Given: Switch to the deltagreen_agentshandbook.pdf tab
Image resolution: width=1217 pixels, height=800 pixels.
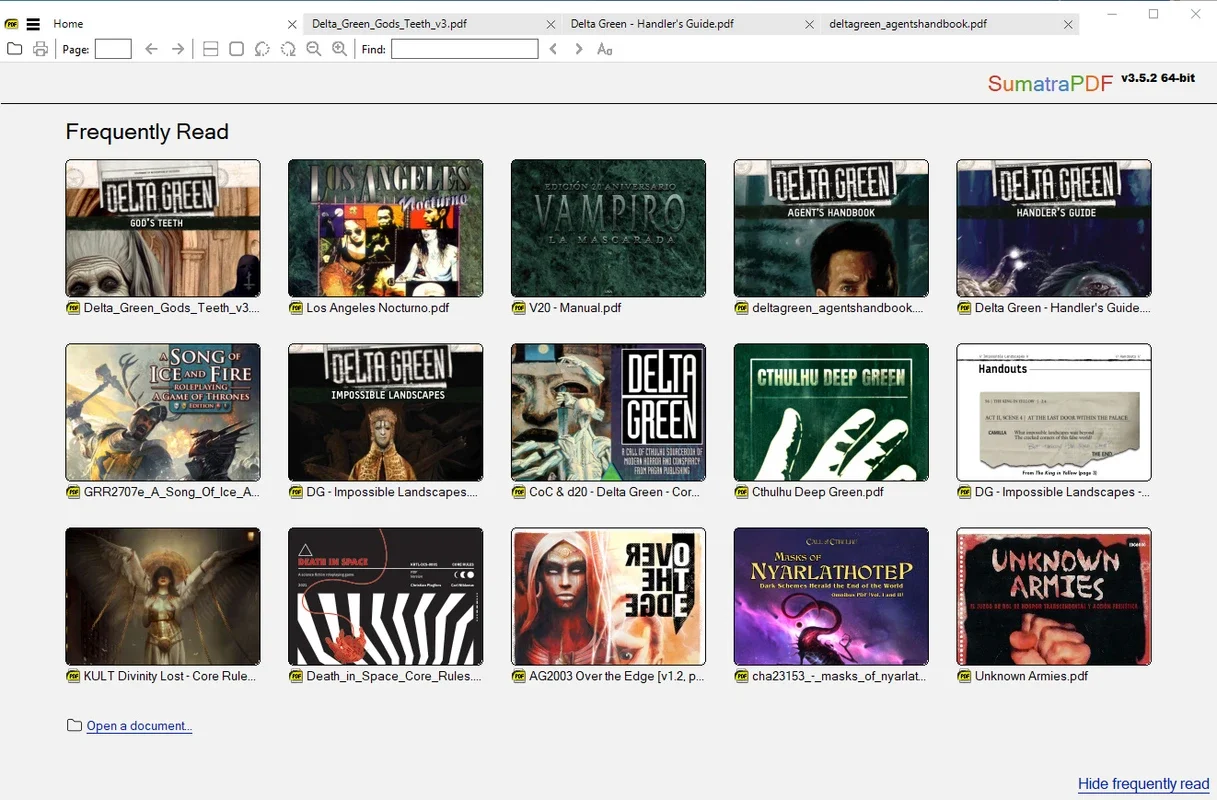Looking at the screenshot, I should tap(908, 24).
